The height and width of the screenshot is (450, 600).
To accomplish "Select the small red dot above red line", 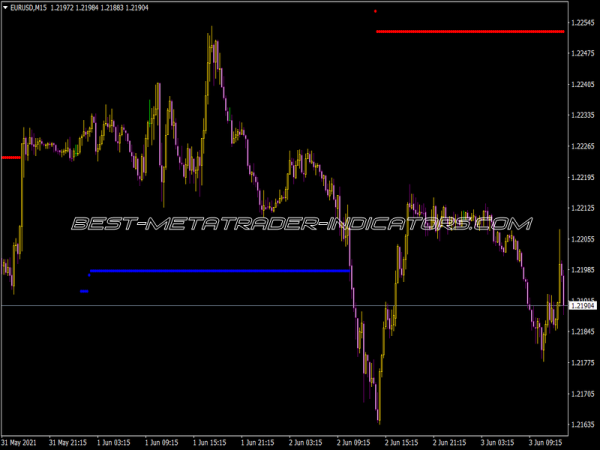I will (375, 11).
